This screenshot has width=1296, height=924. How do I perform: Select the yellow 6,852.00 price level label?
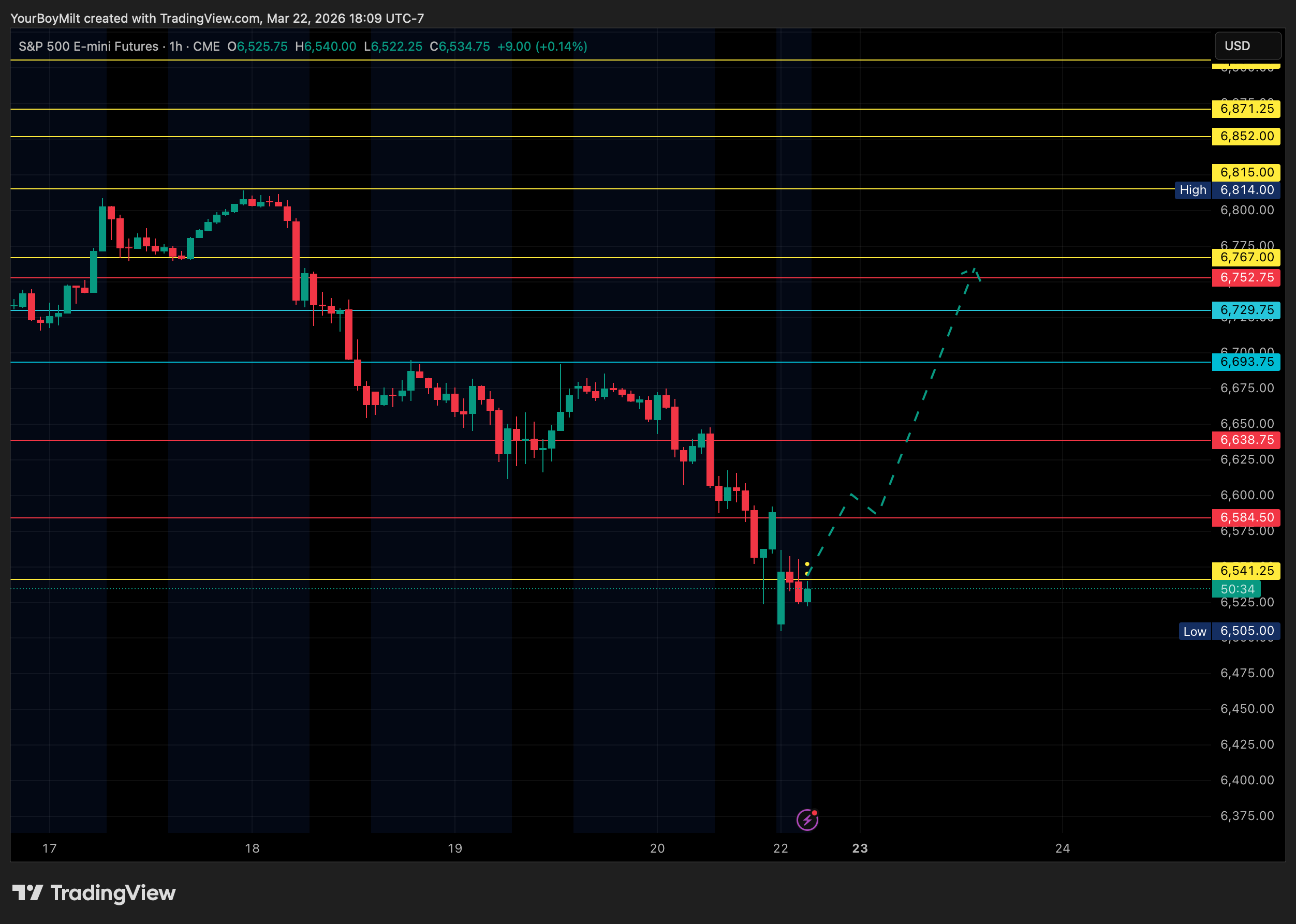point(1246,136)
